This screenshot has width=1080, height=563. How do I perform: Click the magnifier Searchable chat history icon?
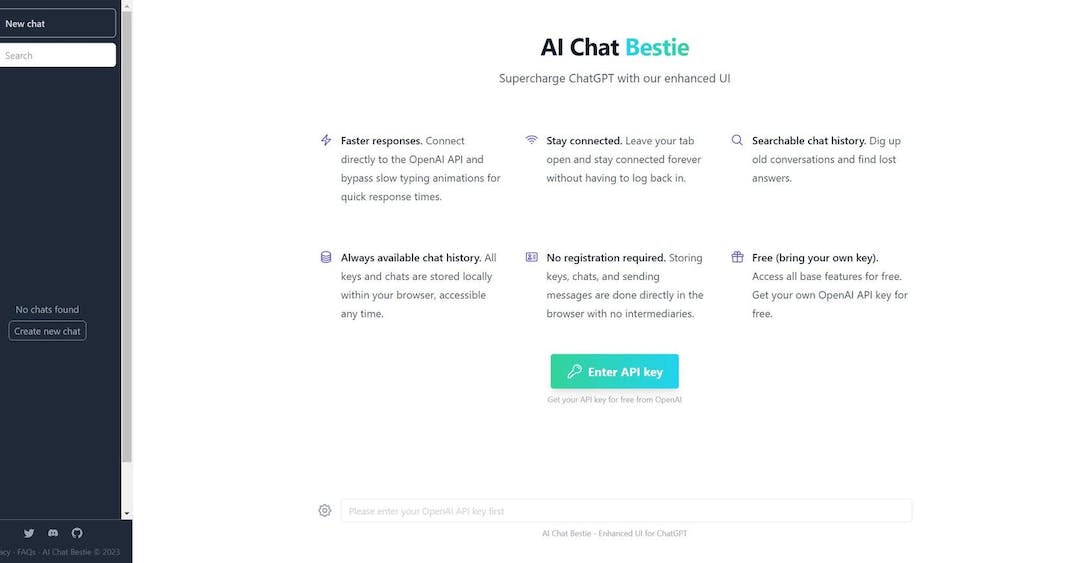pos(737,140)
